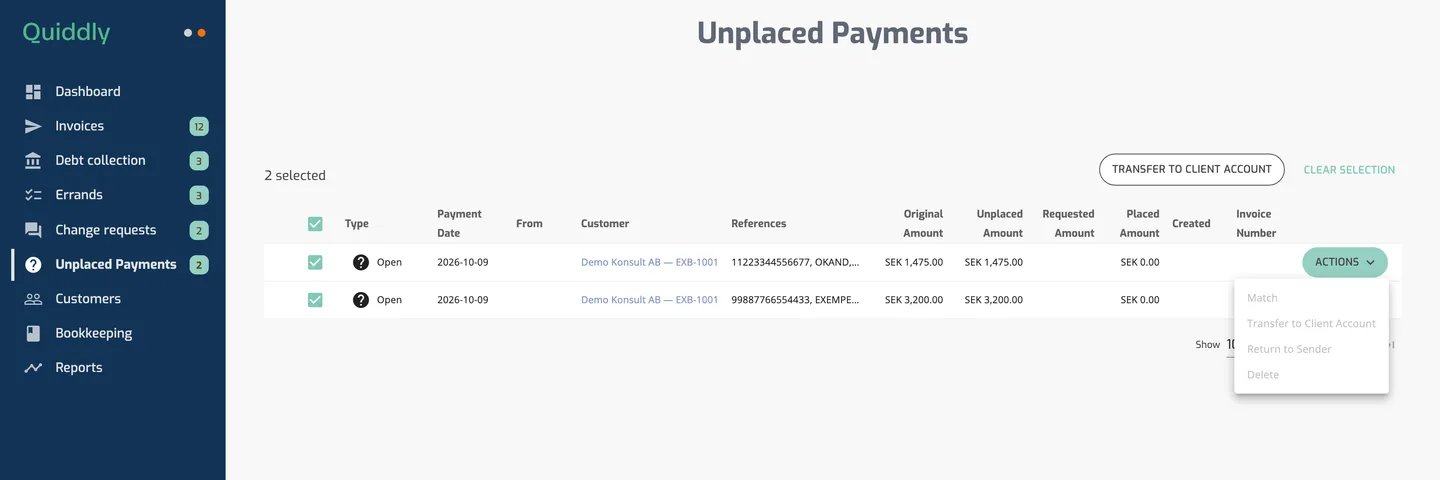Uncheck the row with reference 99887766554433
The width and height of the screenshot is (1440, 480).
coord(315,300)
